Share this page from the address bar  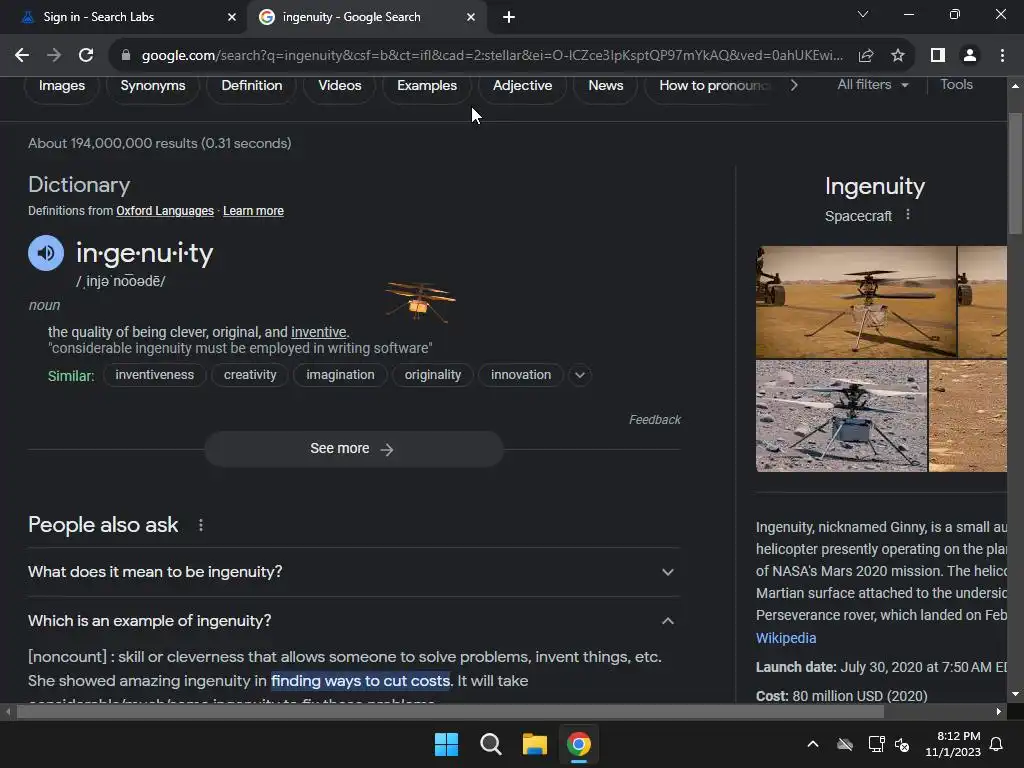(866, 56)
